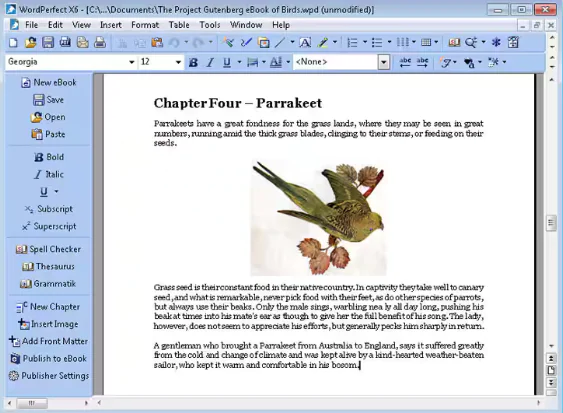This screenshot has height=413, width=563.
Task: Toggle Bold in the property bar
Action: [193, 62]
